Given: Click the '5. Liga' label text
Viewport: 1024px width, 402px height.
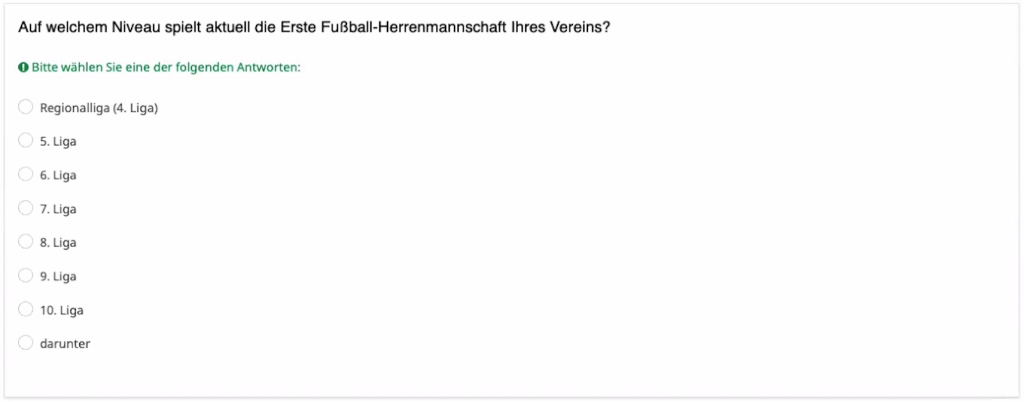Looking at the screenshot, I should [x=58, y=141].
